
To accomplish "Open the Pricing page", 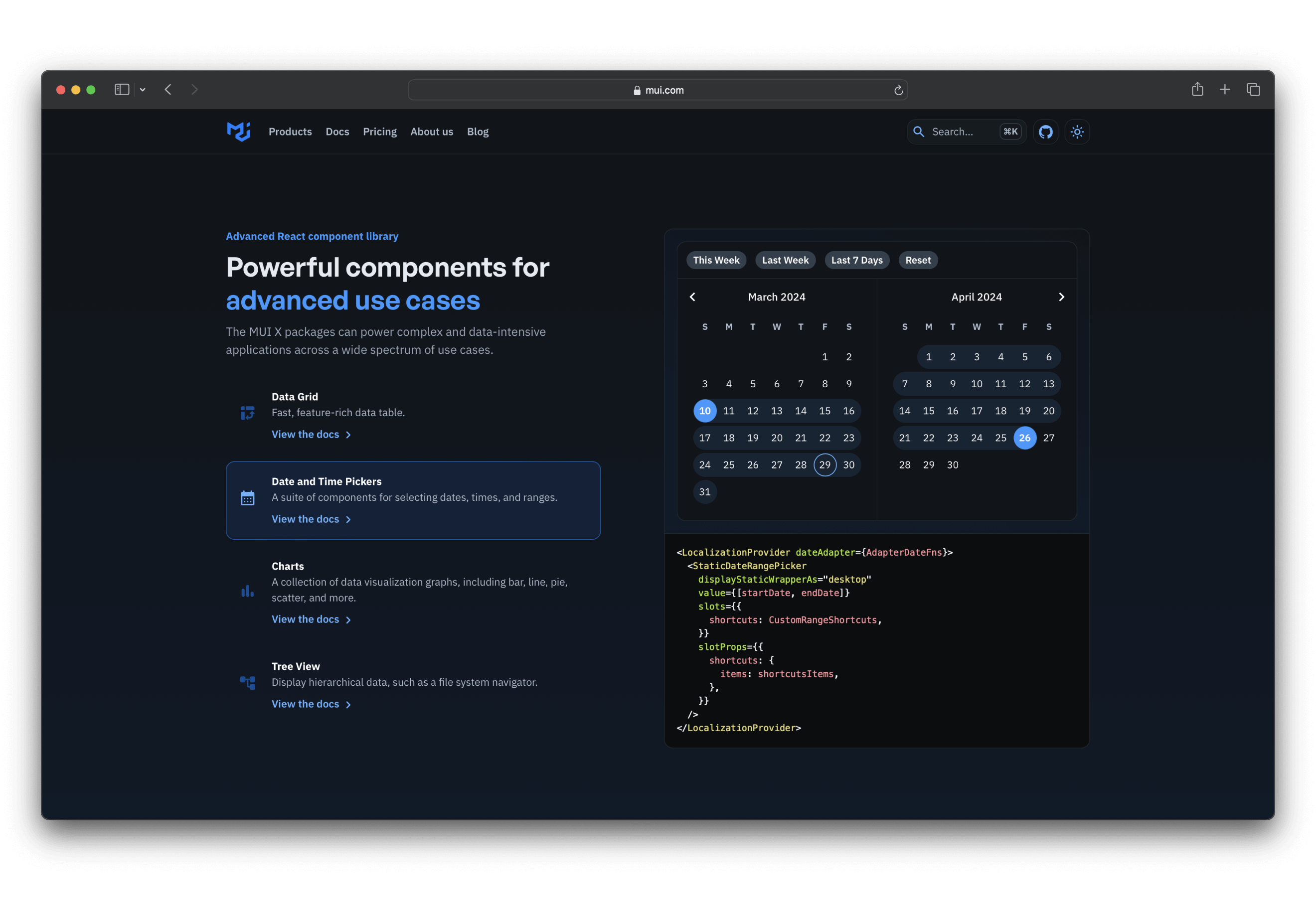I will (x=380, y=132).
